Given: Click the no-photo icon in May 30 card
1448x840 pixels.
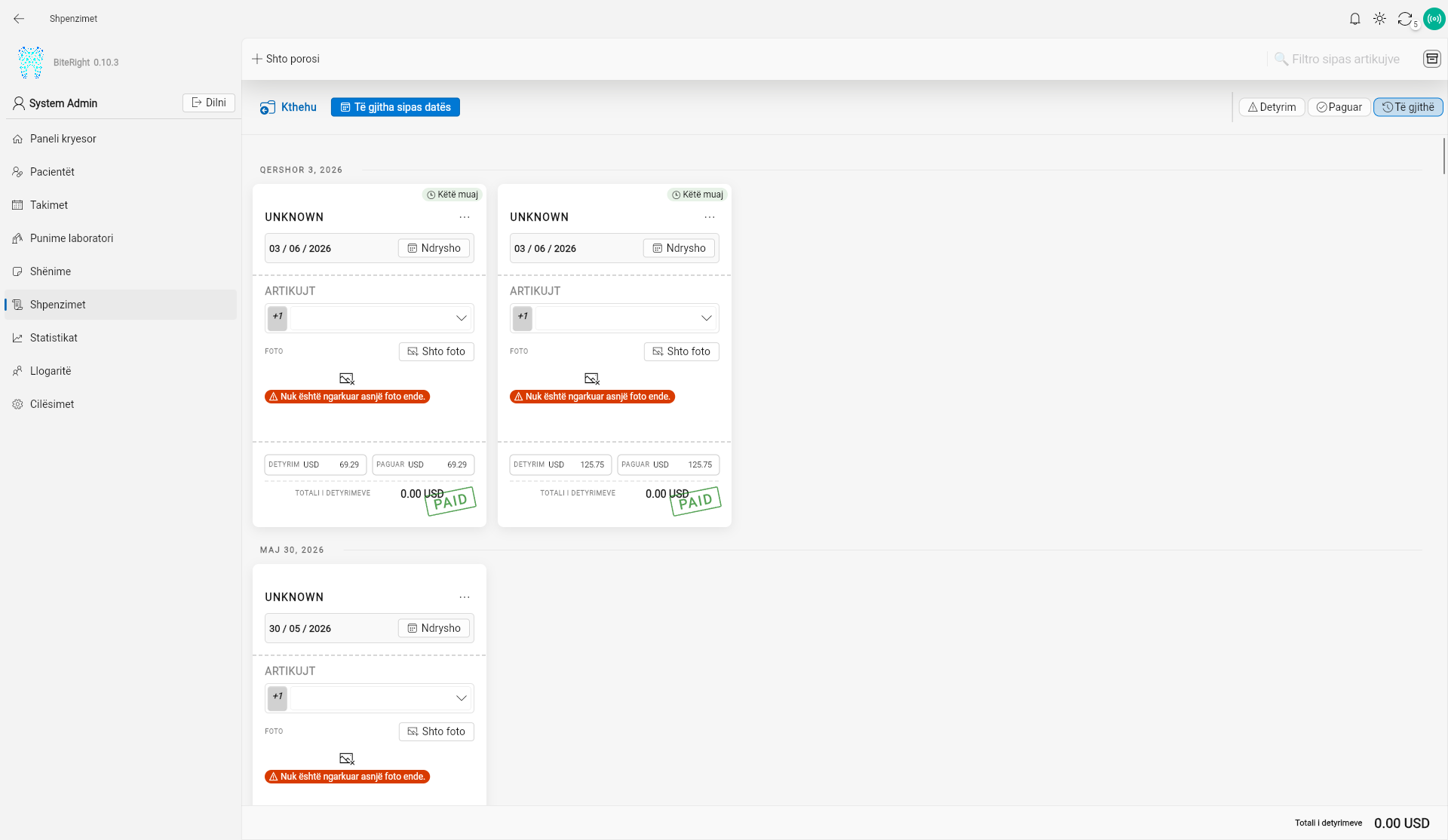Looking at the screenshot, I should [347, 759].
